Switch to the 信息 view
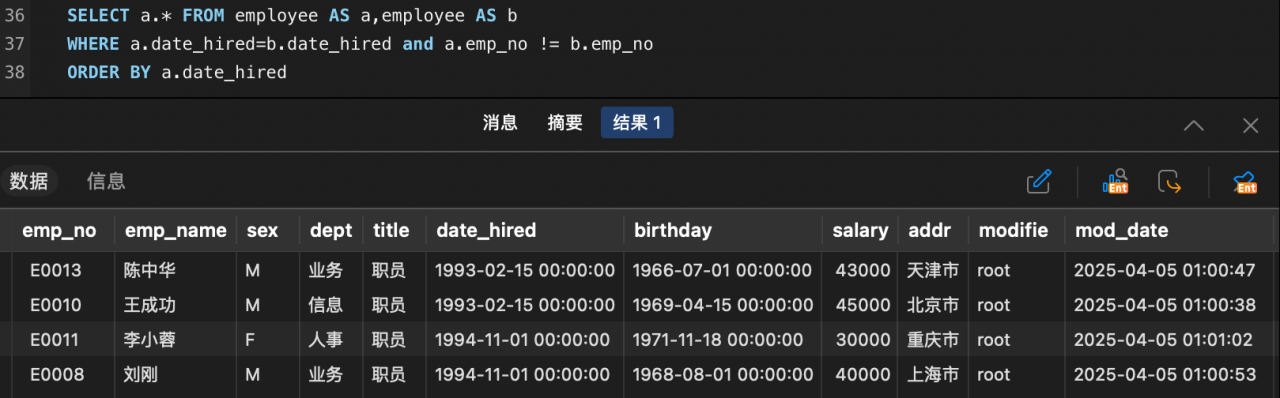 click(106, 181)
